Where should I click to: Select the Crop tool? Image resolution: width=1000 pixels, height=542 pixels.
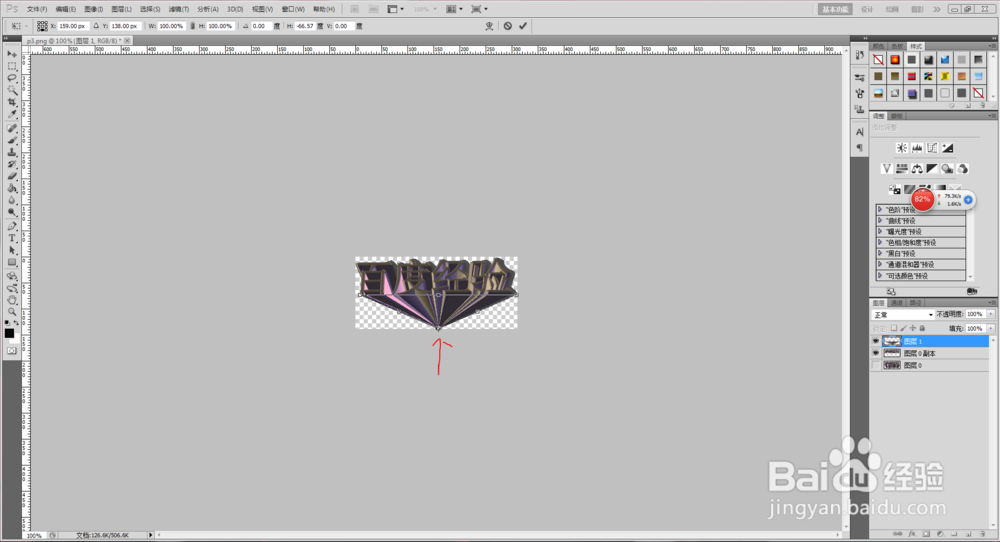click(x=12, y=102)
